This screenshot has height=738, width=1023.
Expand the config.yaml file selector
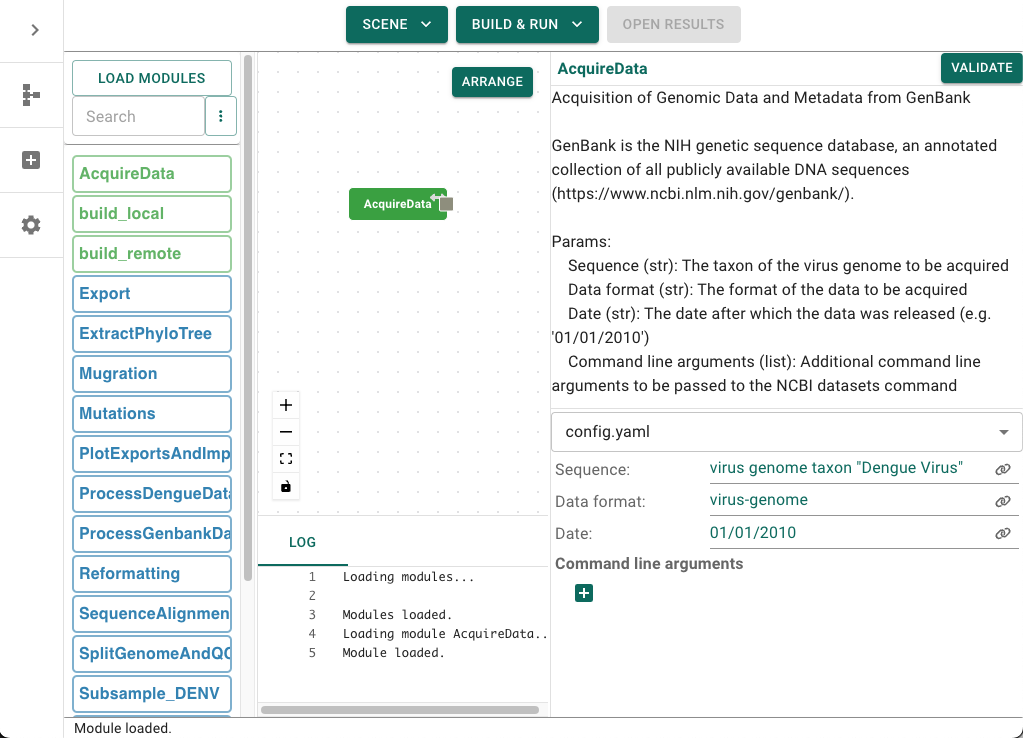[x=787, y=432]
